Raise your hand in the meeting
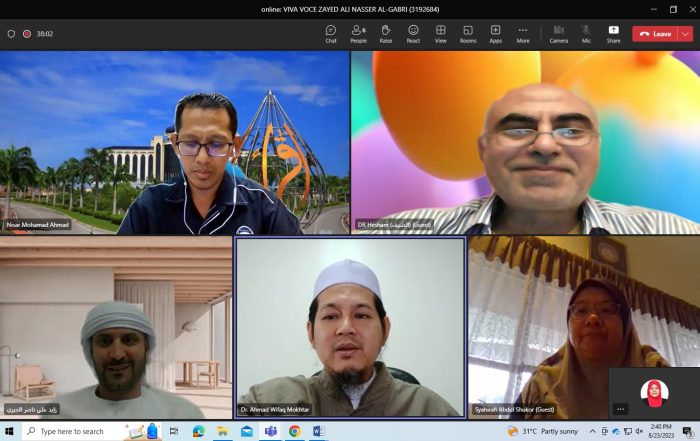700x441 pixels. coord(385,33)
